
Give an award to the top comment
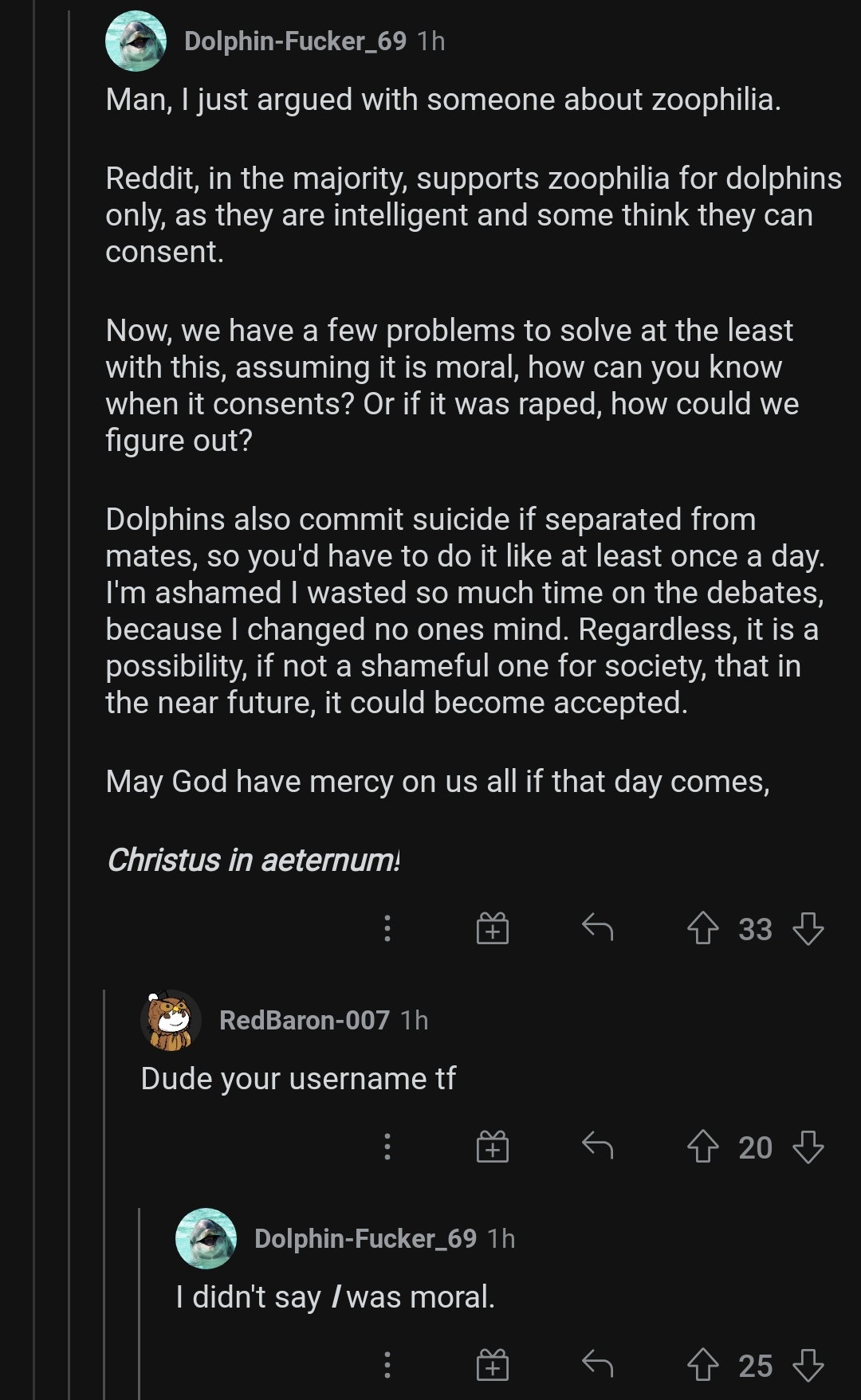(493, 928)
